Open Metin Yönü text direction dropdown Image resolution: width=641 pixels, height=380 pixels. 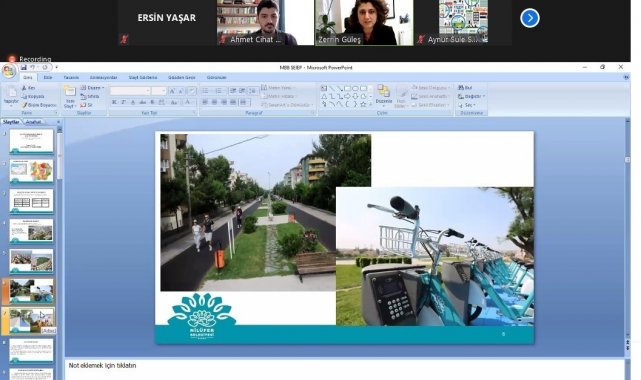click(278, 87)
